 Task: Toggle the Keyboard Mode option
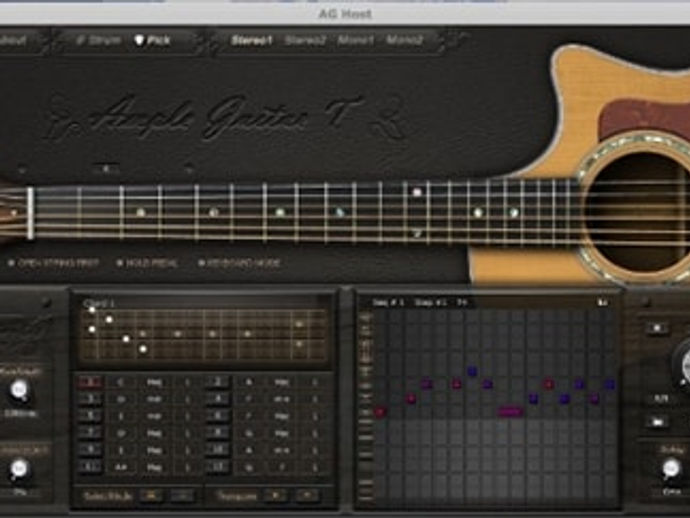[239, 263]
